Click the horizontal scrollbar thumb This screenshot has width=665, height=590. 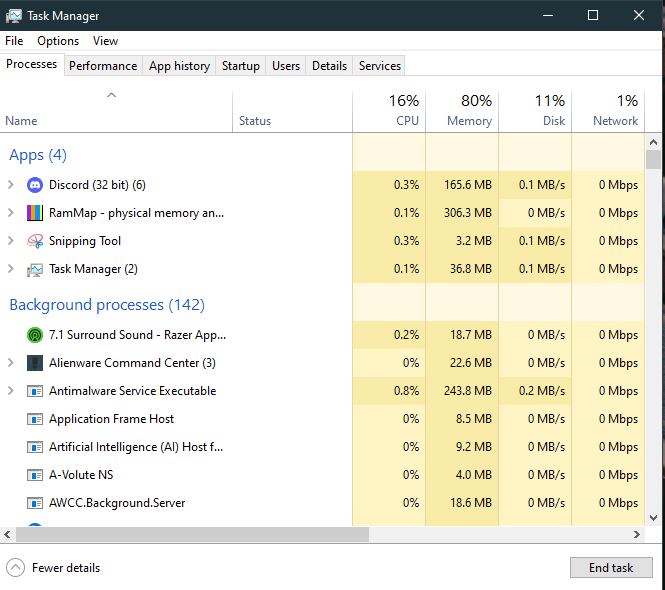point(193,534)
